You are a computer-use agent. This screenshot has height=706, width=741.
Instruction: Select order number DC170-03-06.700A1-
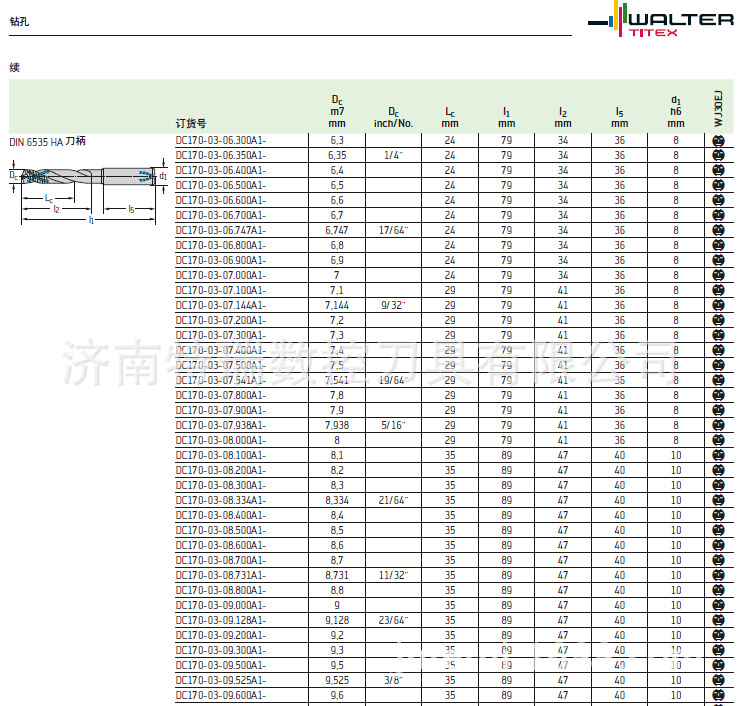pos(221,215)
